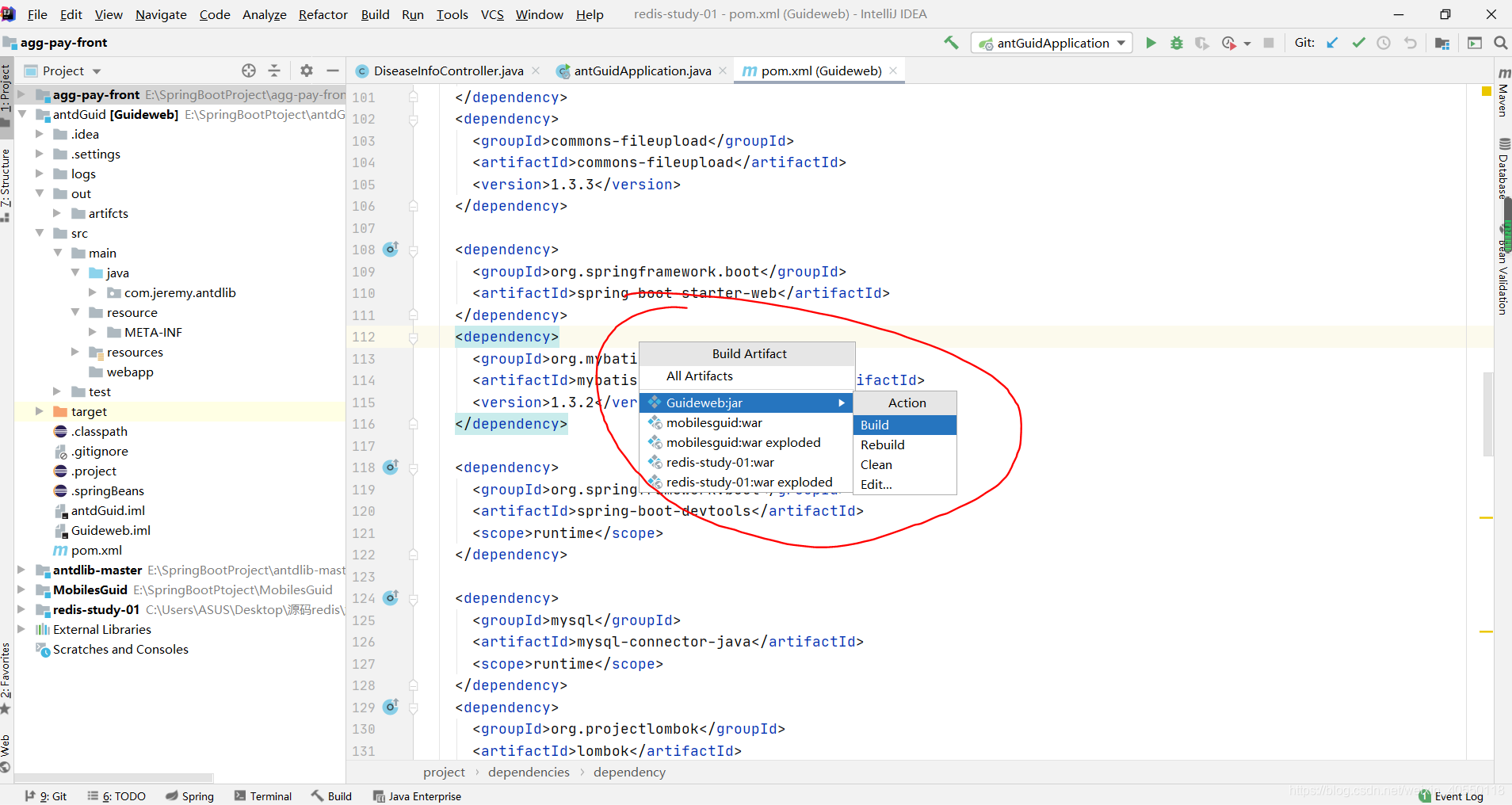This screenshot has height=805, width=1512.
Task: Click bean gutter icon on line 124
Action: [391, 598]
